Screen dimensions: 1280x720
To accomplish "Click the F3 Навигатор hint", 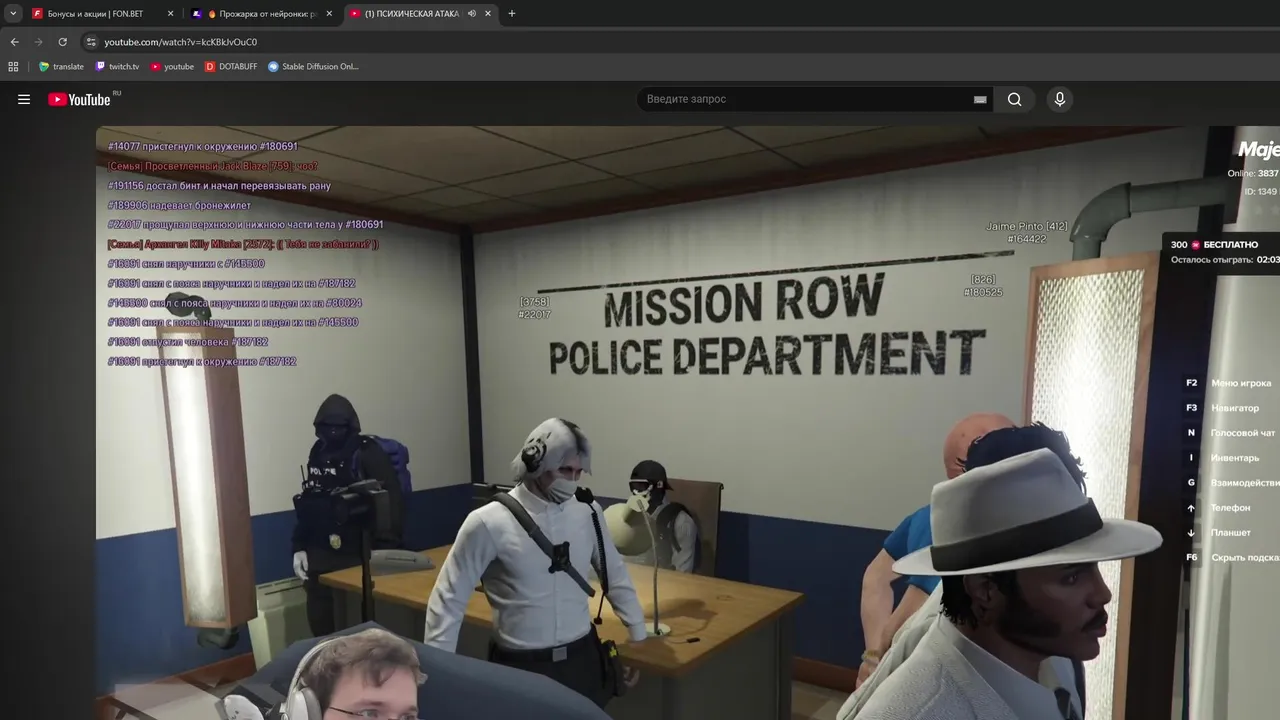I will point(1222,408).
